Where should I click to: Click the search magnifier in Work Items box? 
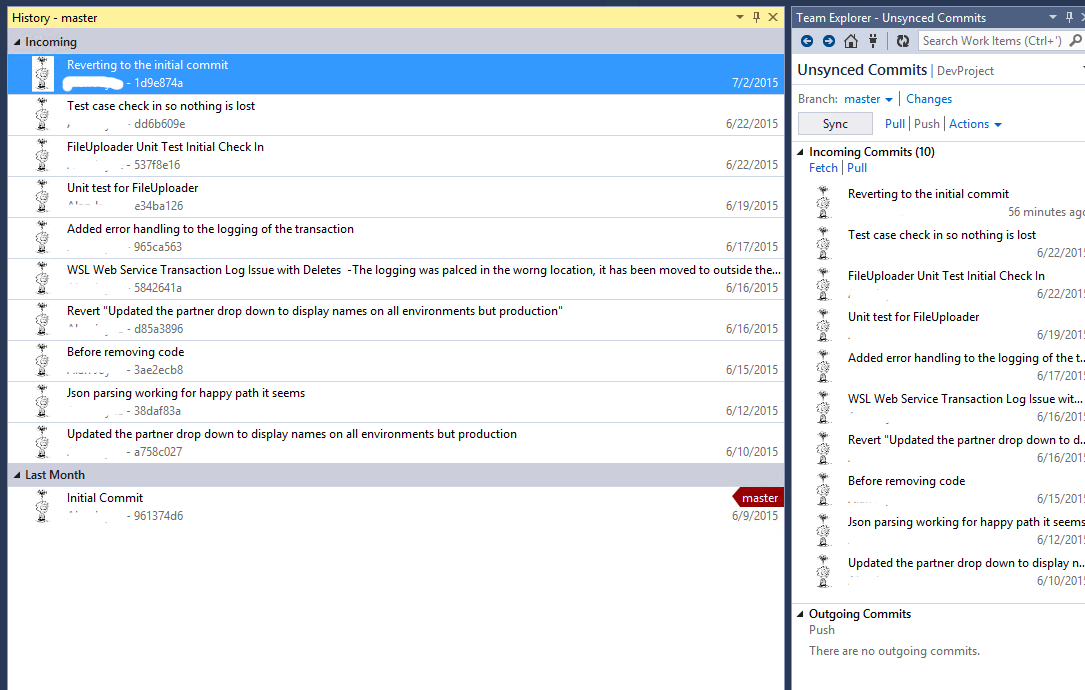click(x=1073, y=41)
